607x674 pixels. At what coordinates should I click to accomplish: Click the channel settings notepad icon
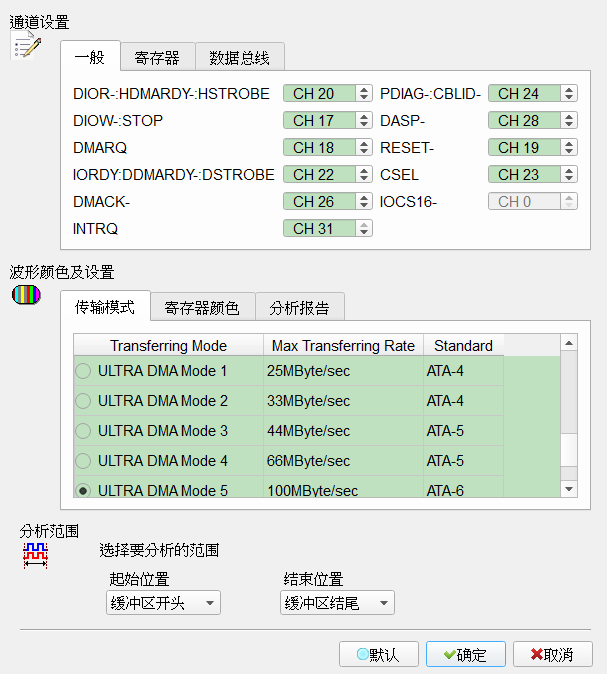(26, 46)
